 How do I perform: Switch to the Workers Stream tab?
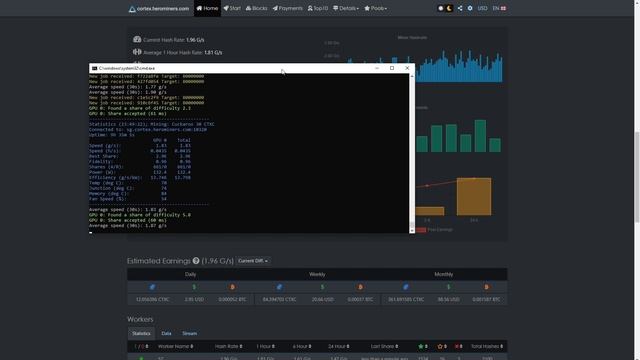coord(189,333)
